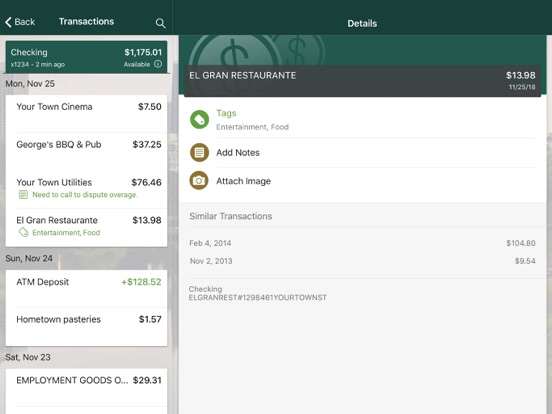The image size is (552, 414).
Task: Click the Mon, Nov 25 date header
Action: 30,84
